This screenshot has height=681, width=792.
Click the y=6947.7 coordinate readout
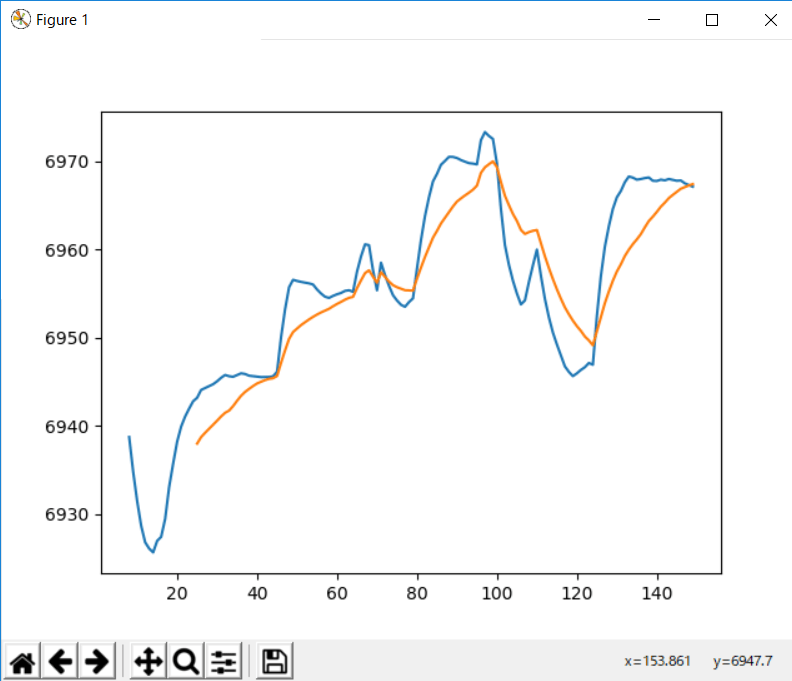pos(743,662)
